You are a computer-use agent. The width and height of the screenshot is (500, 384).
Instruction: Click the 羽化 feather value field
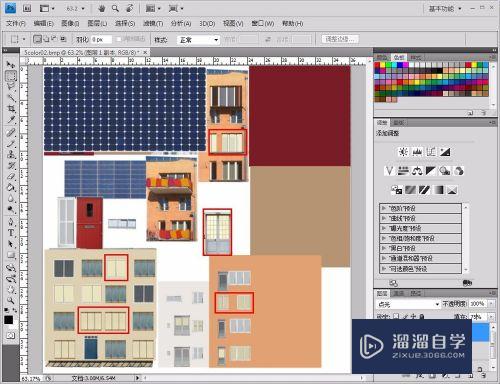(x=101, y=40)
